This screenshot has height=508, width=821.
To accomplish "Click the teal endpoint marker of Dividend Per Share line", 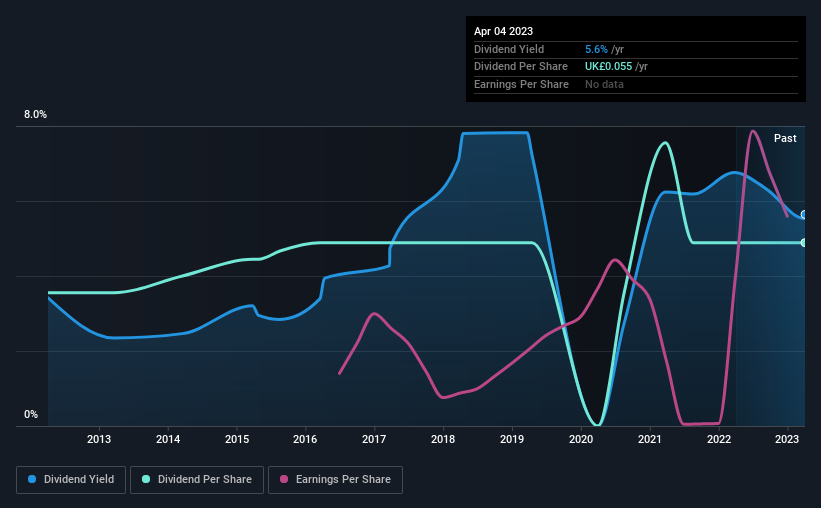I will click(804, 242).
